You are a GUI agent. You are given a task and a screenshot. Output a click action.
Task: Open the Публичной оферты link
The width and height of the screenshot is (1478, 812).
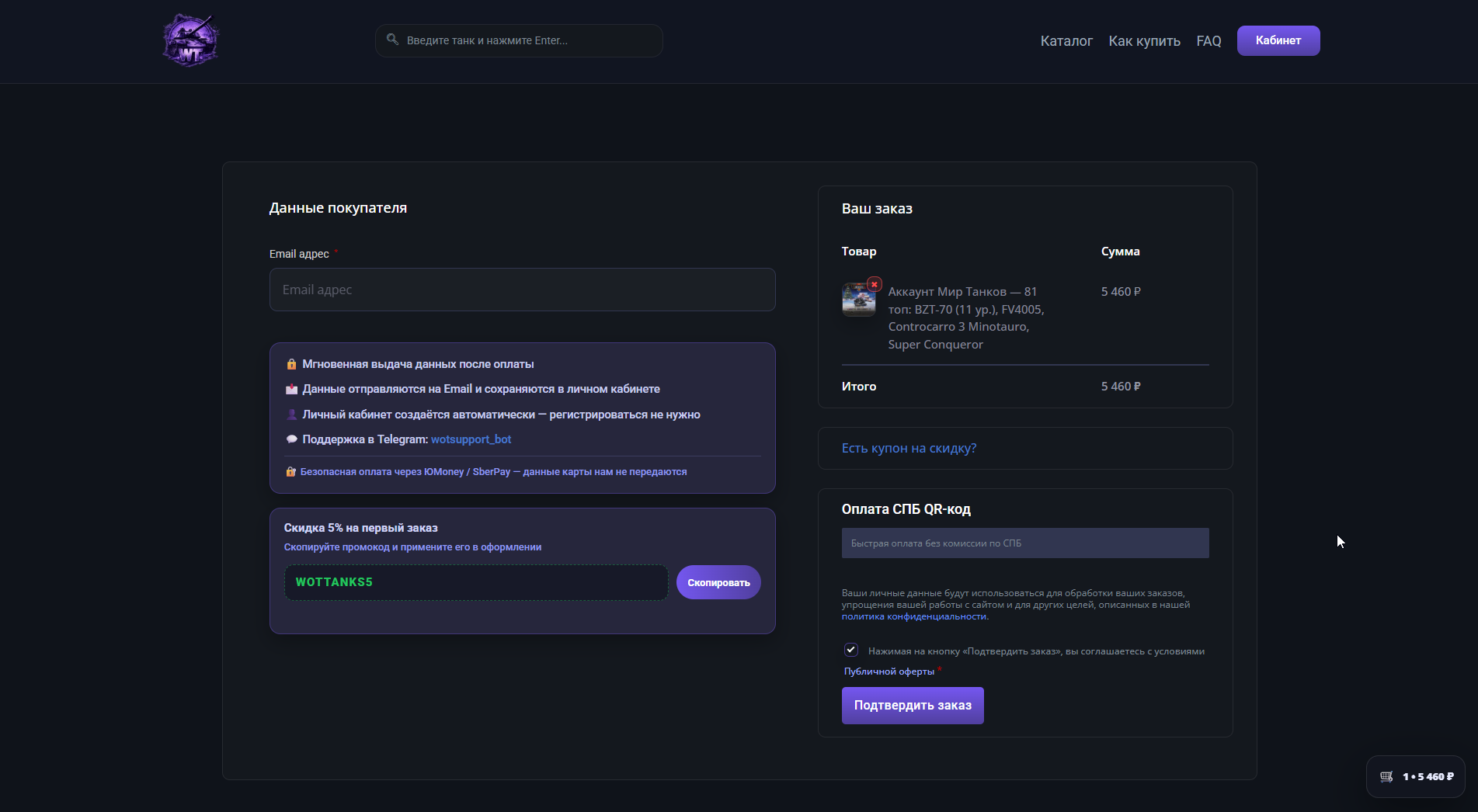click(889, 671)
